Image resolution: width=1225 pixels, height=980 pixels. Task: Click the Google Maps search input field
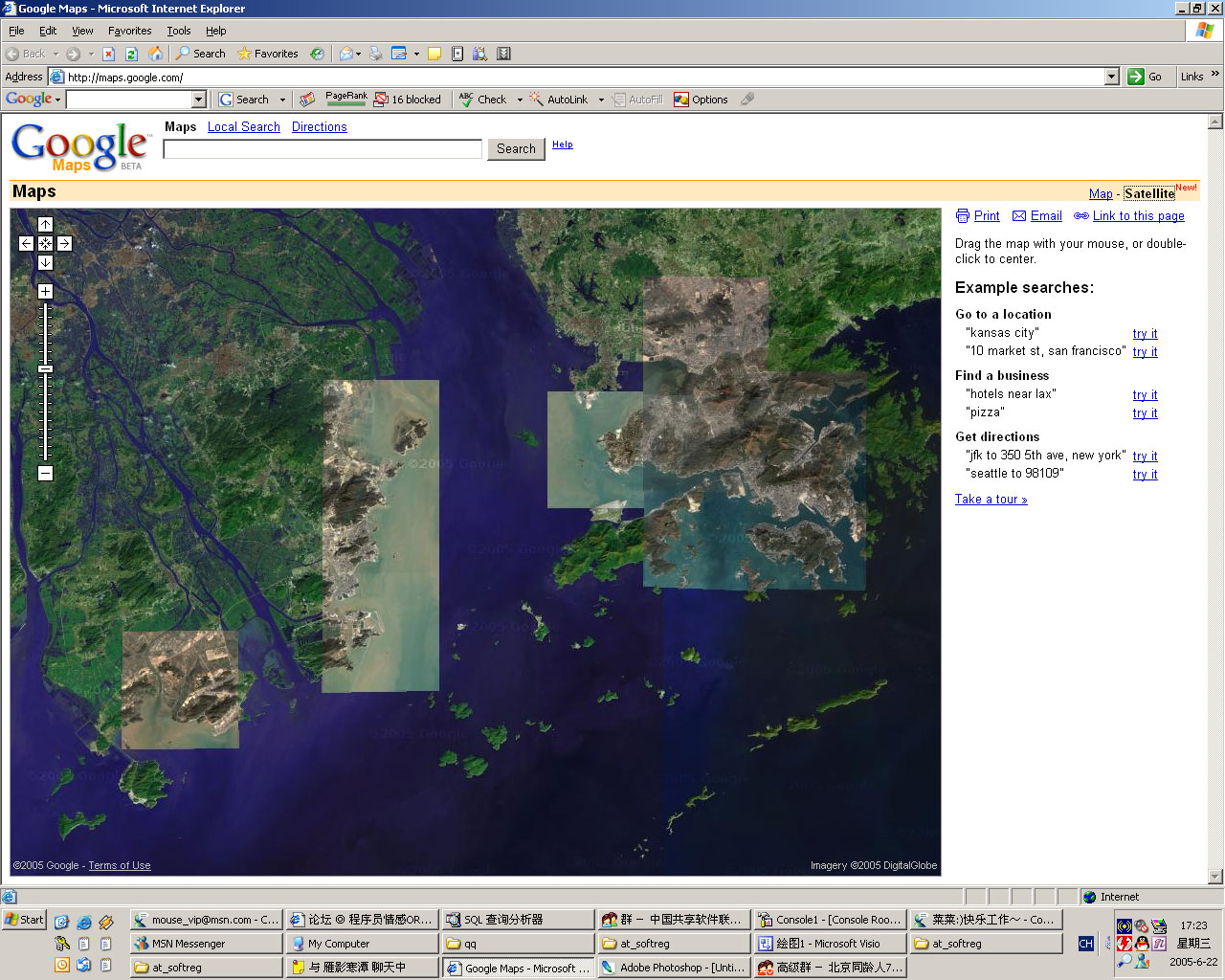323,148
